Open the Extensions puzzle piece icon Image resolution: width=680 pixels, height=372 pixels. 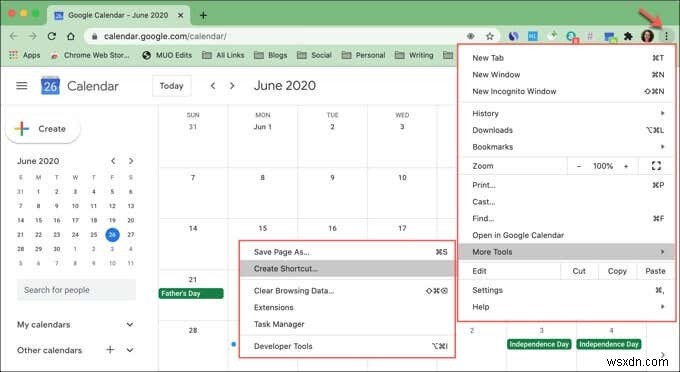(x=628, y=36)
